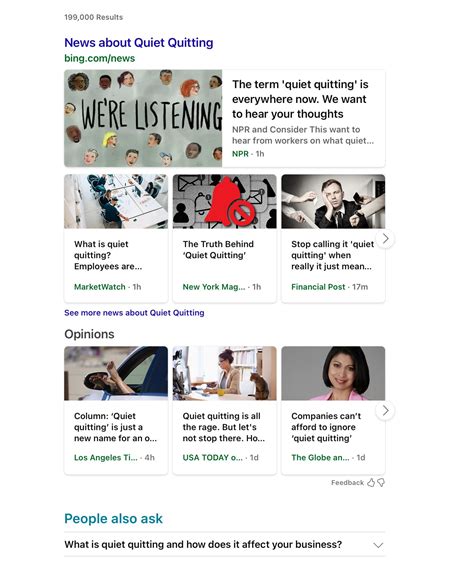
Task: Click the thumbs down feedback icon
Action: click(381, 483)
